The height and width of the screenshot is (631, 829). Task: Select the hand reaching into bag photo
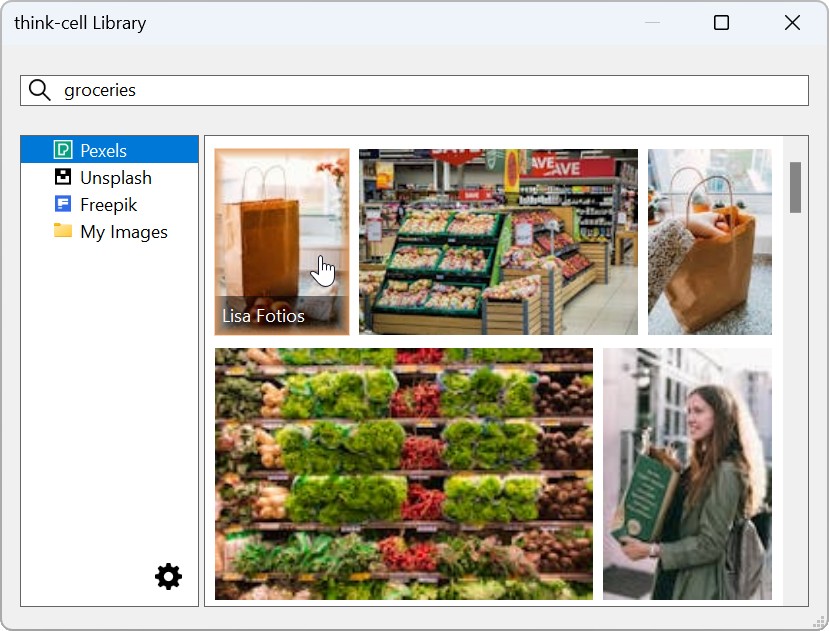pos(710,242)
